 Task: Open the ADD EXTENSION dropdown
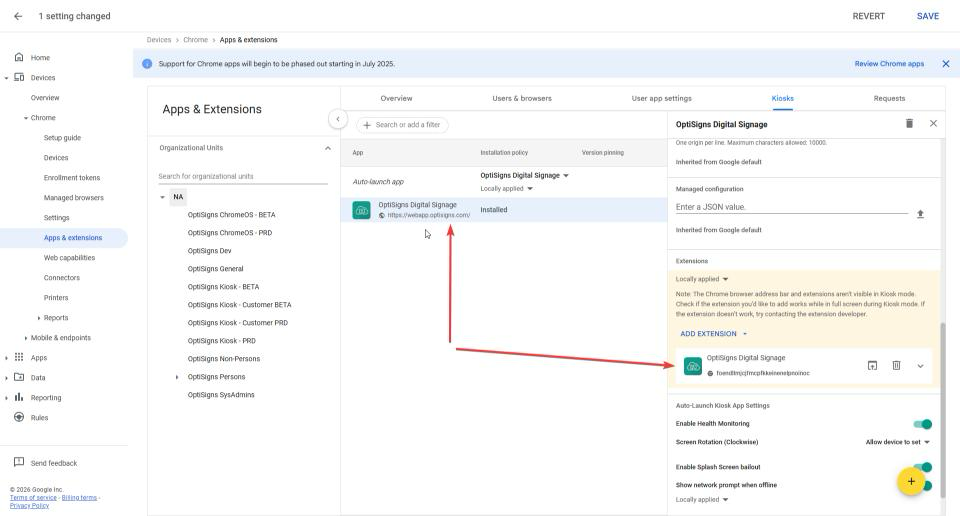click(713, 334)
